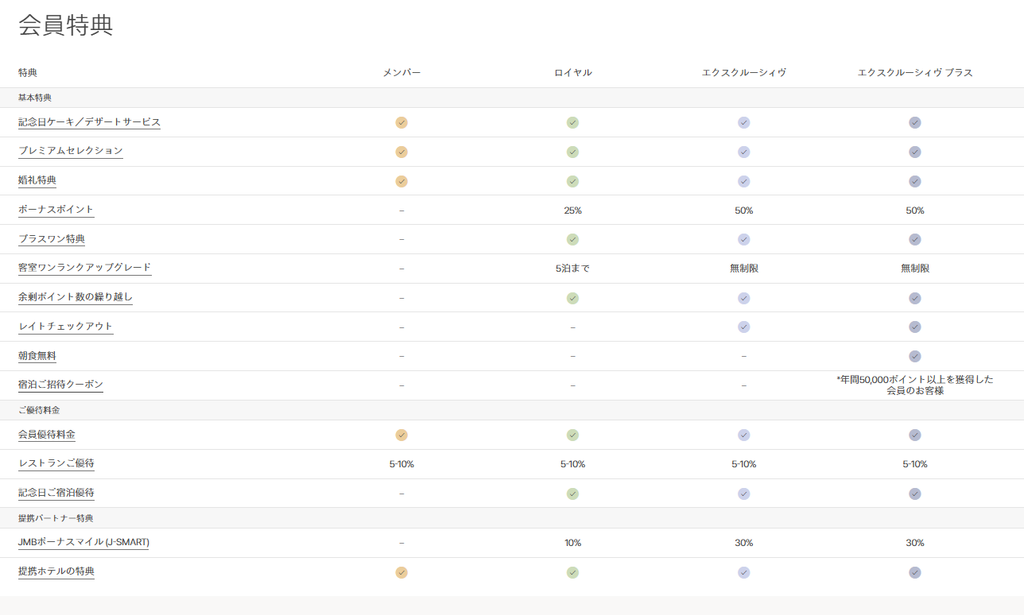Open the 提携ホテルの特典 link
The height and width of the screenshot is (615, 1024).
tap(56, 571)
